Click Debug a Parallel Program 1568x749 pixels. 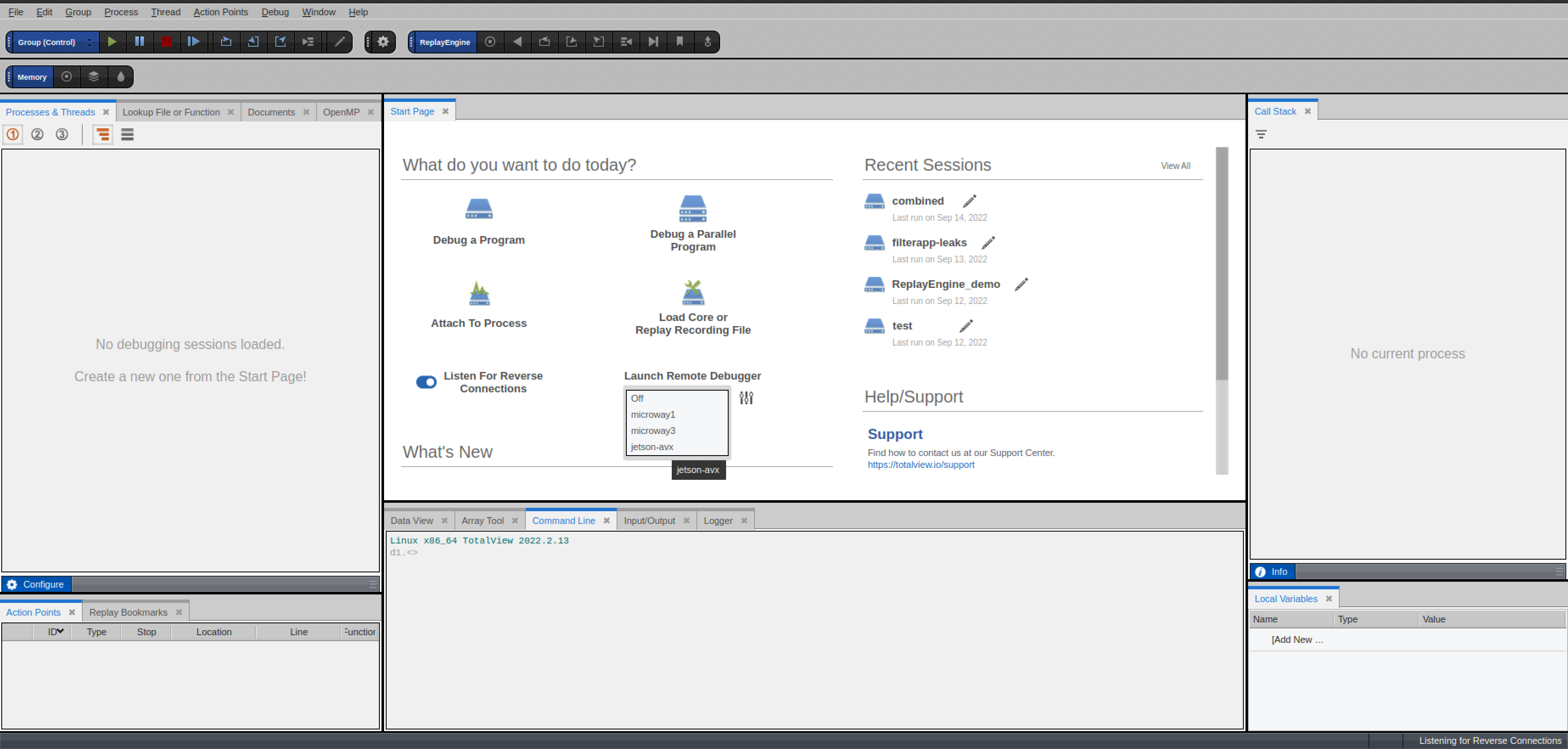(693, 223)
